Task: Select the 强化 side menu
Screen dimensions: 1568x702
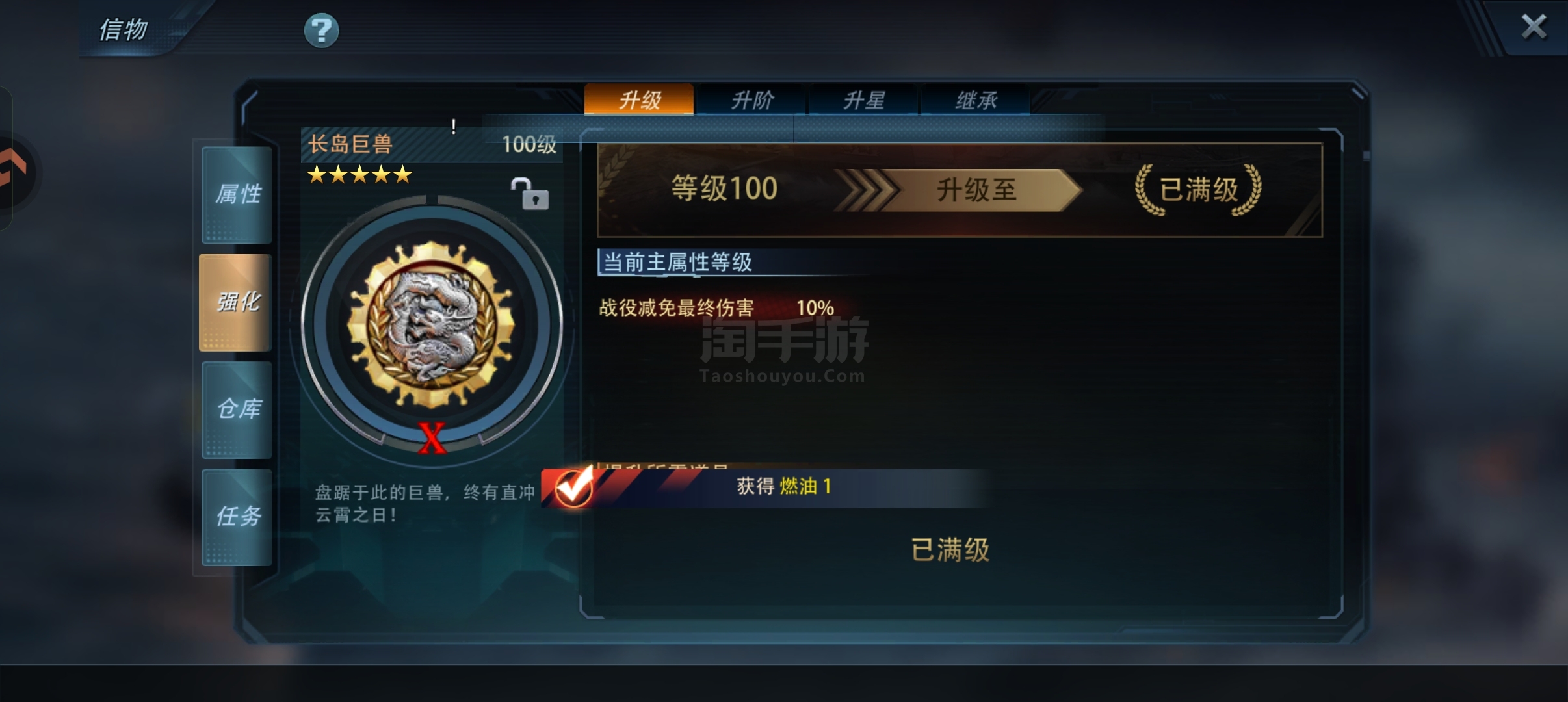Action: tap(235, 302)
